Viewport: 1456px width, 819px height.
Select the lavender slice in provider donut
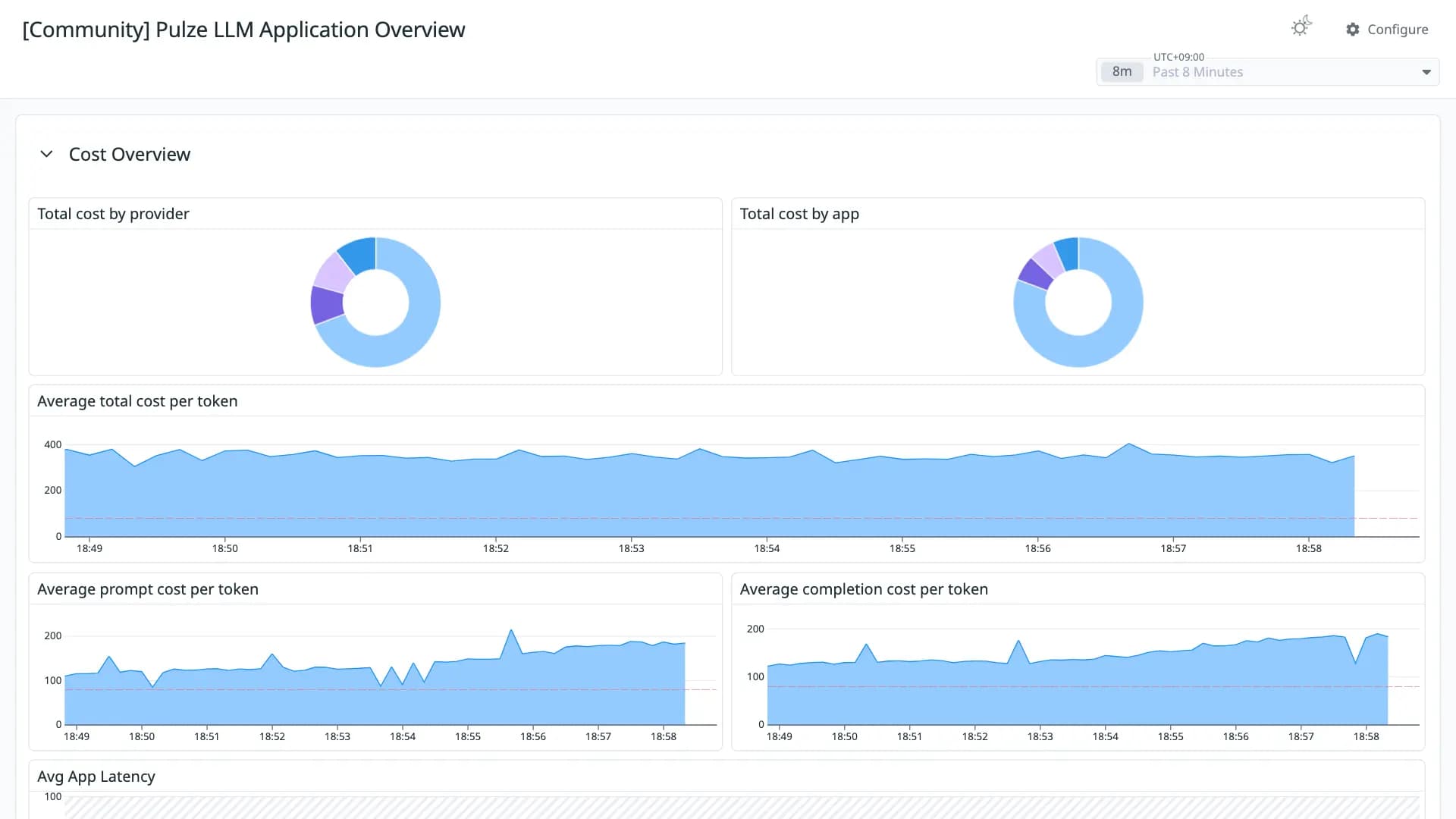tap(334, 272)
